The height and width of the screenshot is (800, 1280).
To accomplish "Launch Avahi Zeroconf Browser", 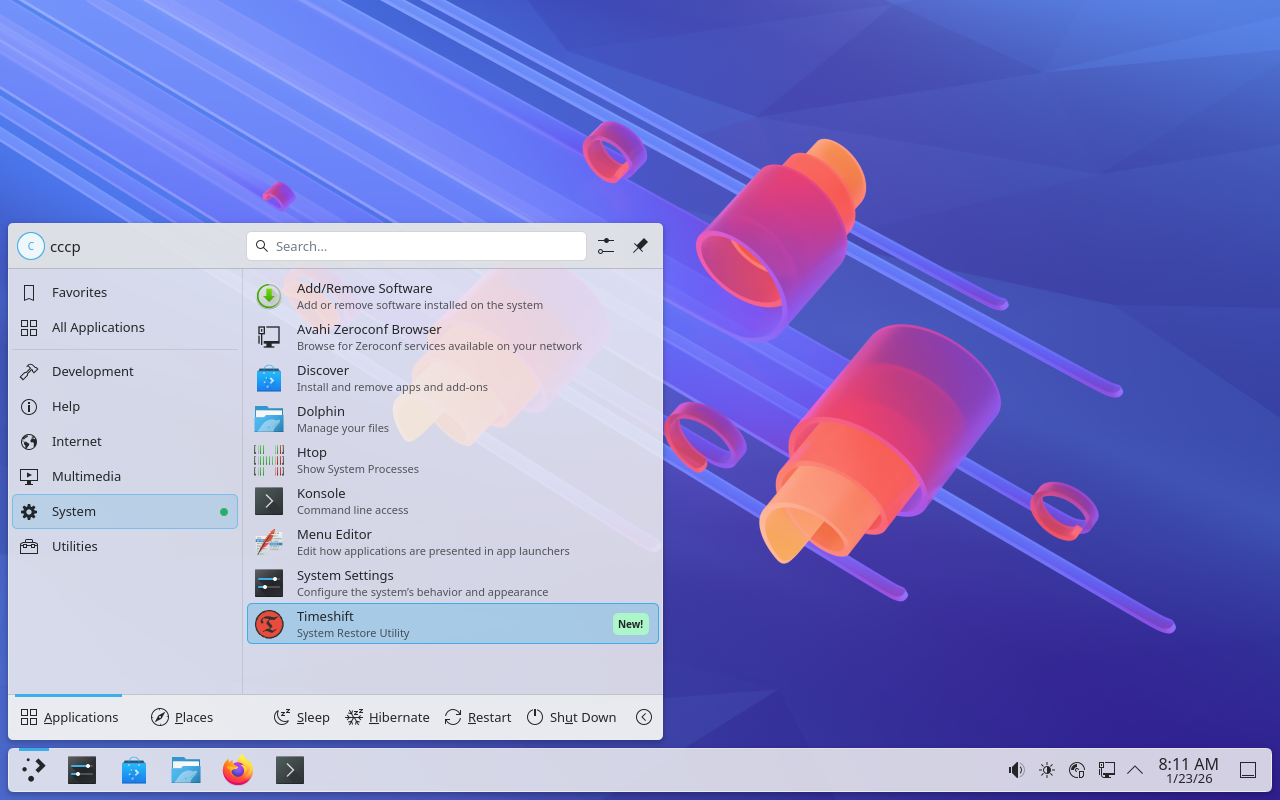I will click(452, 337).
